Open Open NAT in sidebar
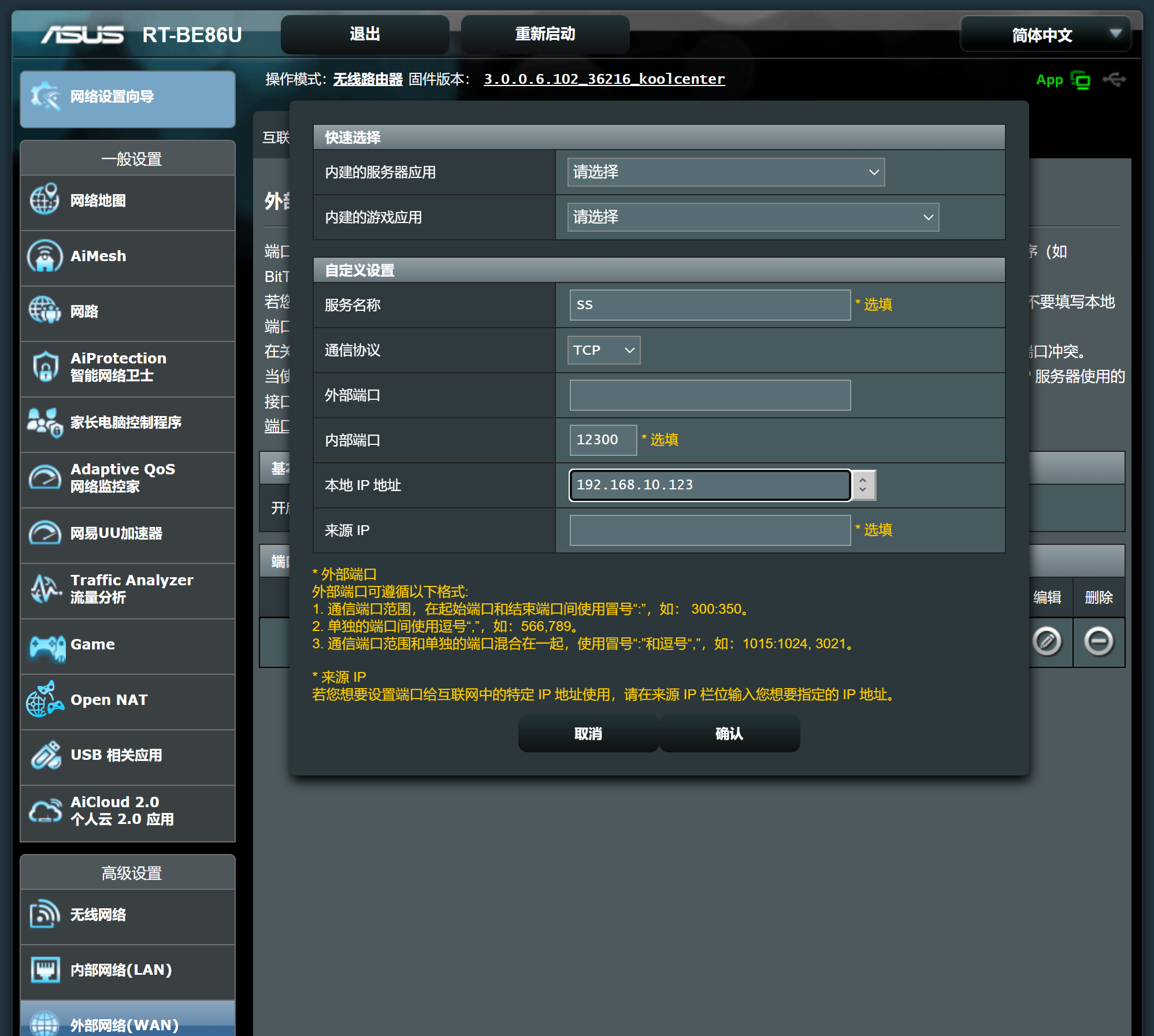Screen dimensions: 1154x1036 [128, 700]
